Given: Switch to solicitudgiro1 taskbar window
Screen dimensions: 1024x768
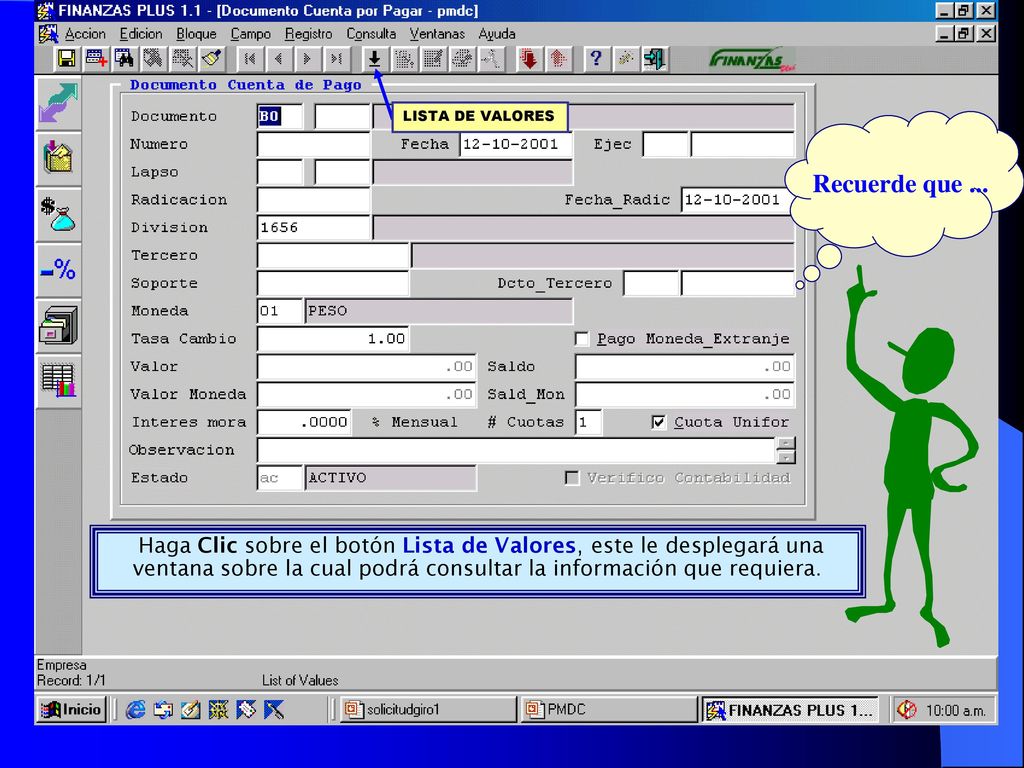Looking at the screenshot, I should [x=428, y=709].
